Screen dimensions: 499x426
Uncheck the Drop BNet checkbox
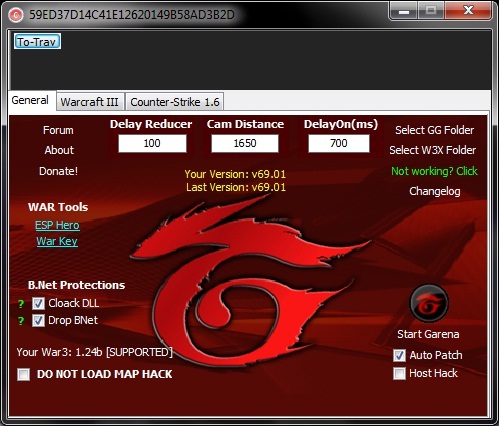38,321
